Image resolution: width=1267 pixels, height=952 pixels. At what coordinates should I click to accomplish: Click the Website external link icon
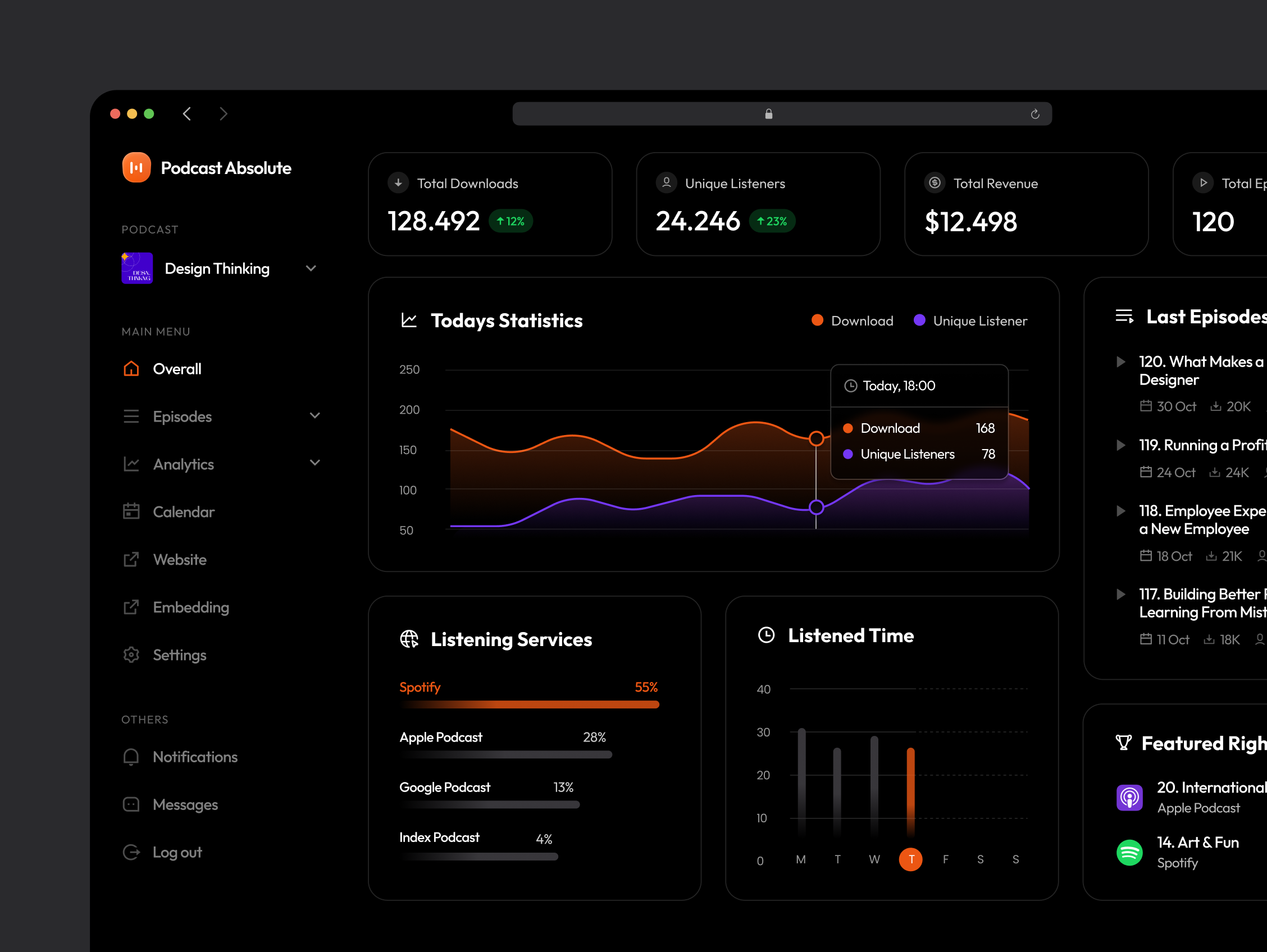click(131, 559)
